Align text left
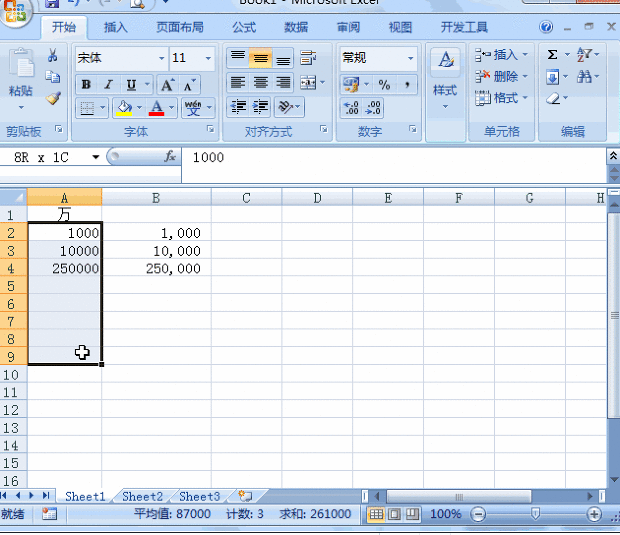 (238, 83)
